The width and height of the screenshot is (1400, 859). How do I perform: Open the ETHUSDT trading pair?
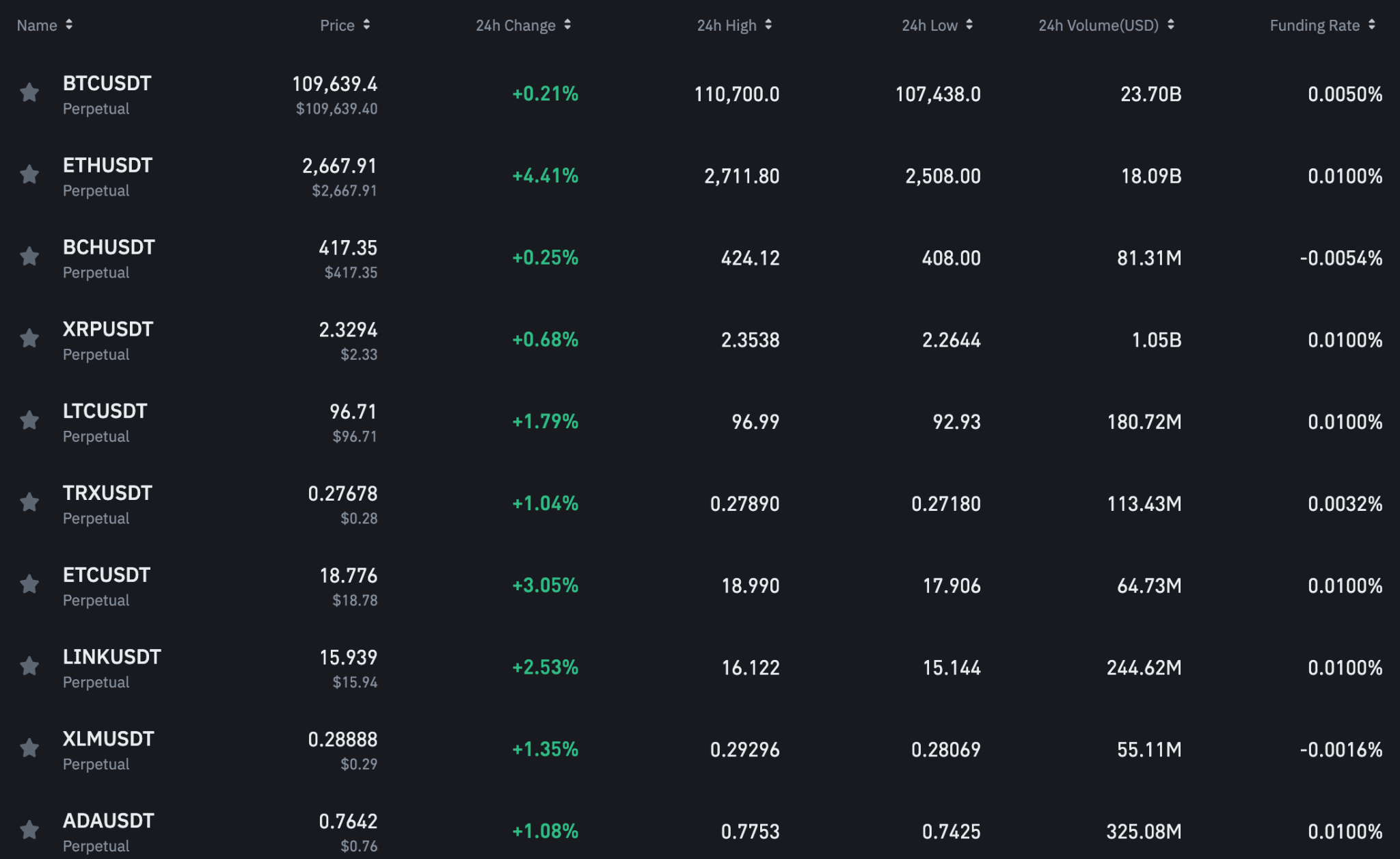107,166
